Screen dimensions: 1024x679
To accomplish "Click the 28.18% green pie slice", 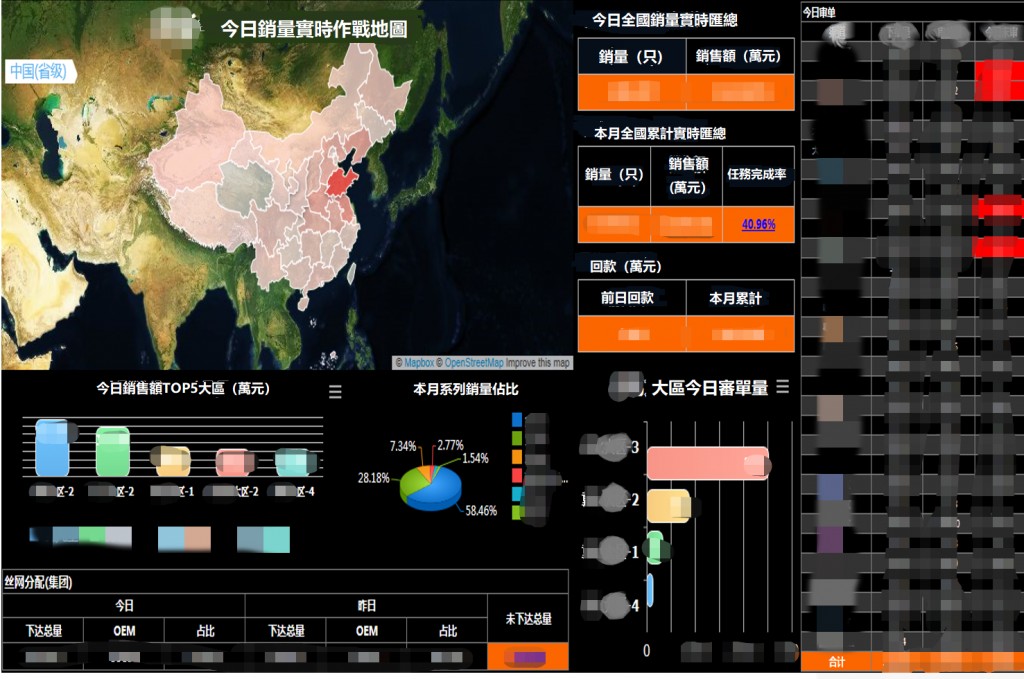I will [411, 484].
